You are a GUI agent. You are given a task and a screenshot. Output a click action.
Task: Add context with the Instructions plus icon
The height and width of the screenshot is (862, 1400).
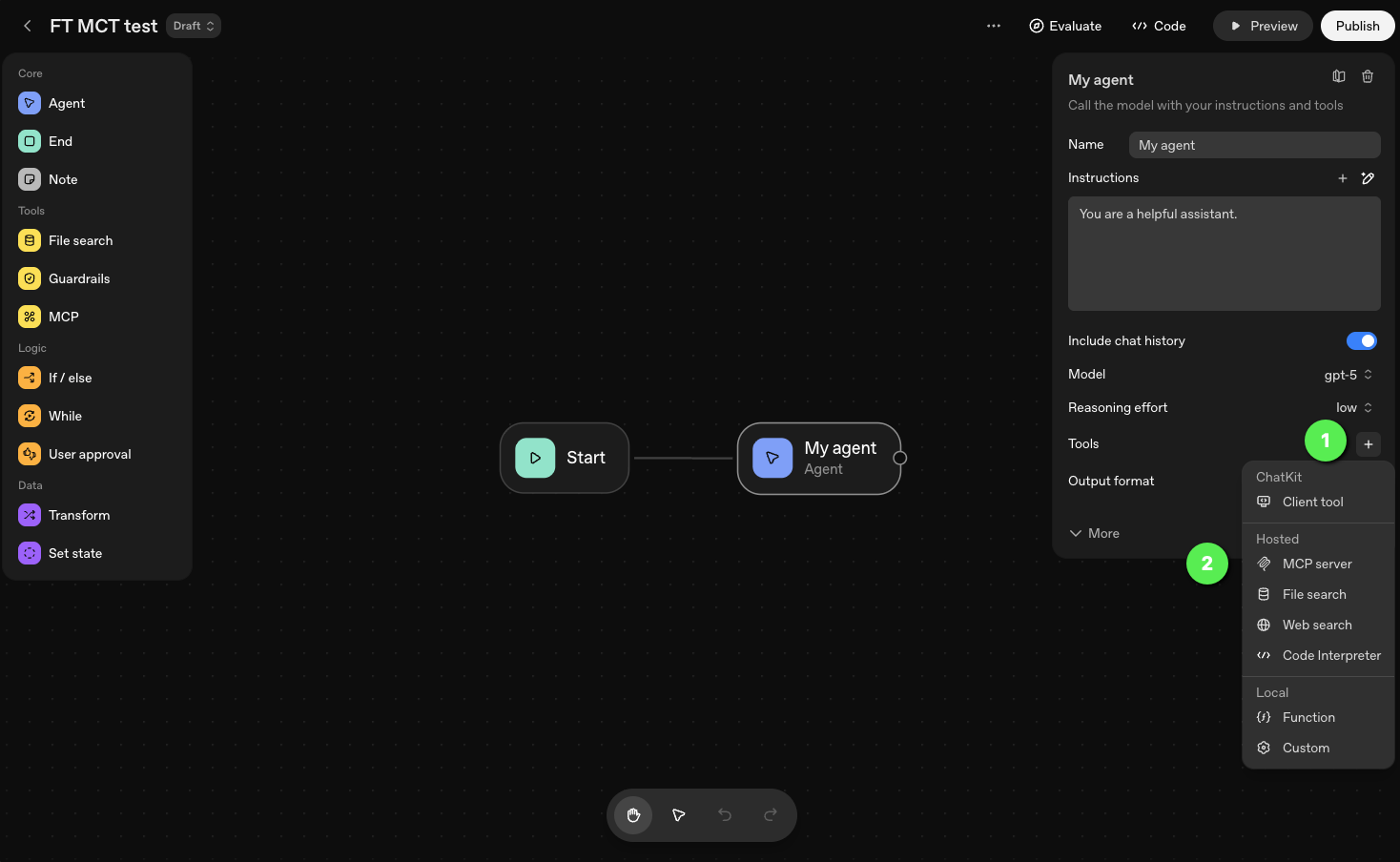1342,178
